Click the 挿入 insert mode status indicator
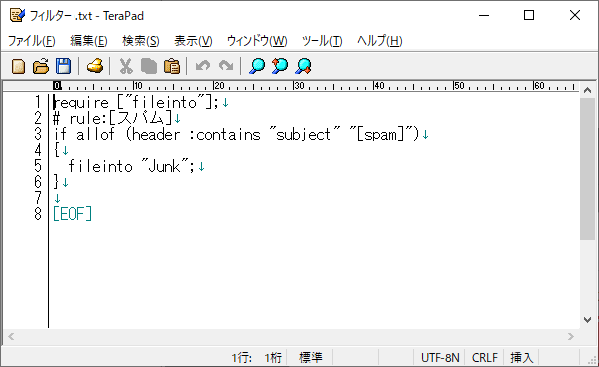Screen dimensions: 599x367 pos(521,358)
